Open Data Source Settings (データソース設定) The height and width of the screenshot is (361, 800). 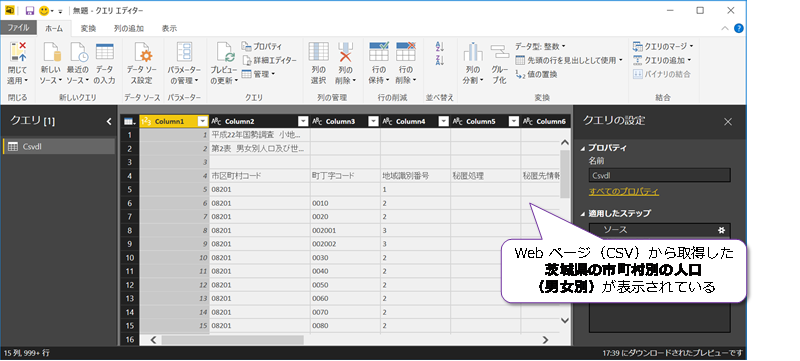click(x=142, y=52)
